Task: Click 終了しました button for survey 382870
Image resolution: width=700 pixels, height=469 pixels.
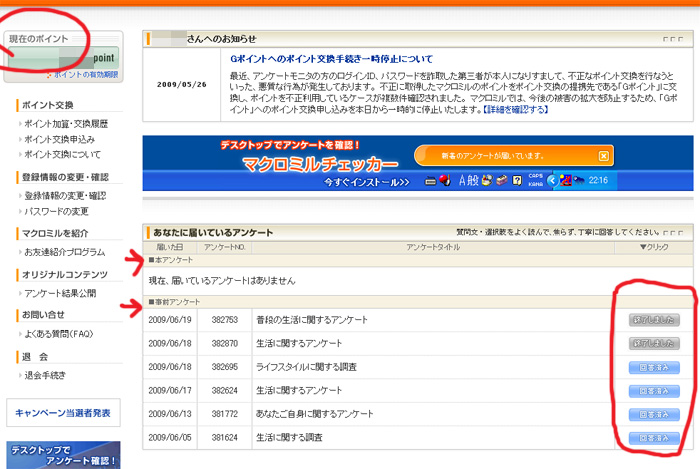Action: coord(654,344)
